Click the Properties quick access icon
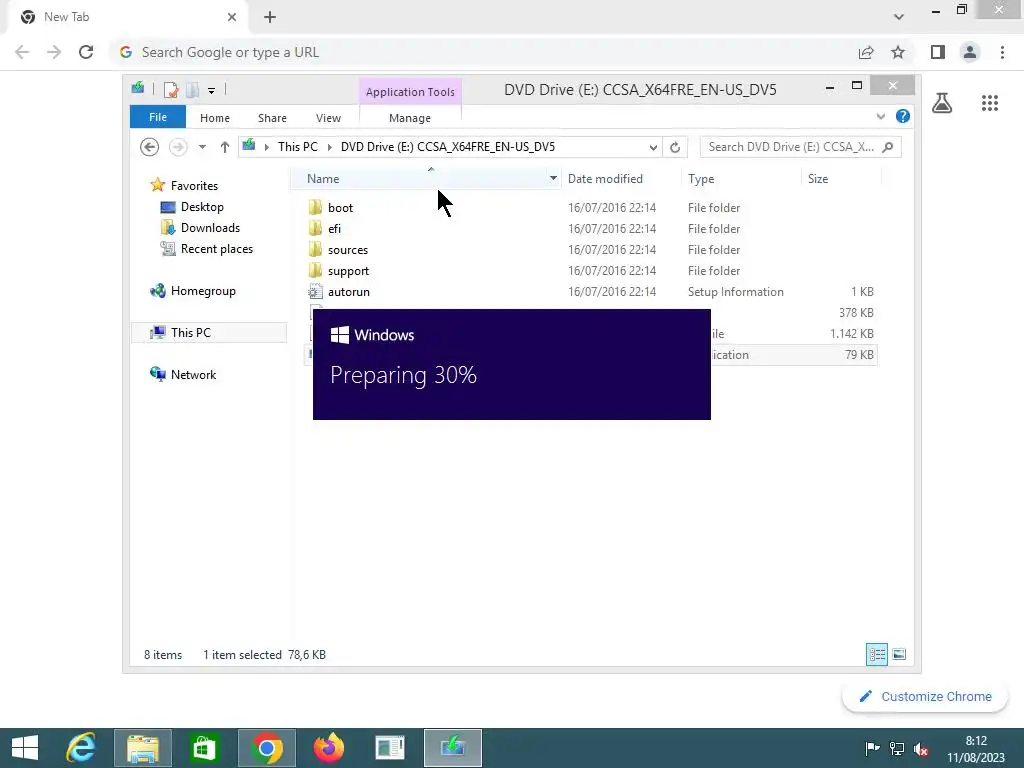 coord(171,89)
